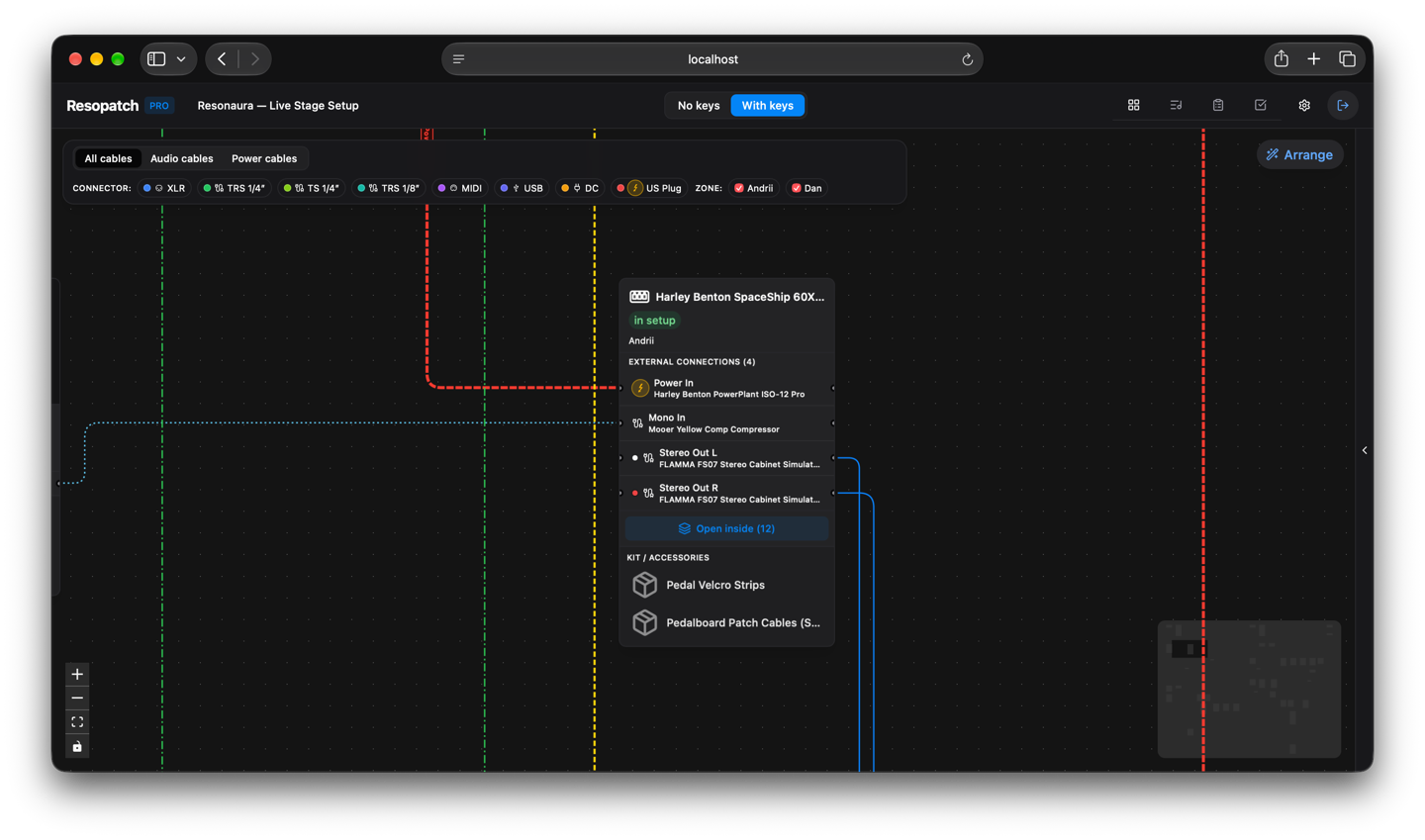Screen dimensions: 1425x840
Task: Click the blue log-out icon
Action: tap(1343, 105)
